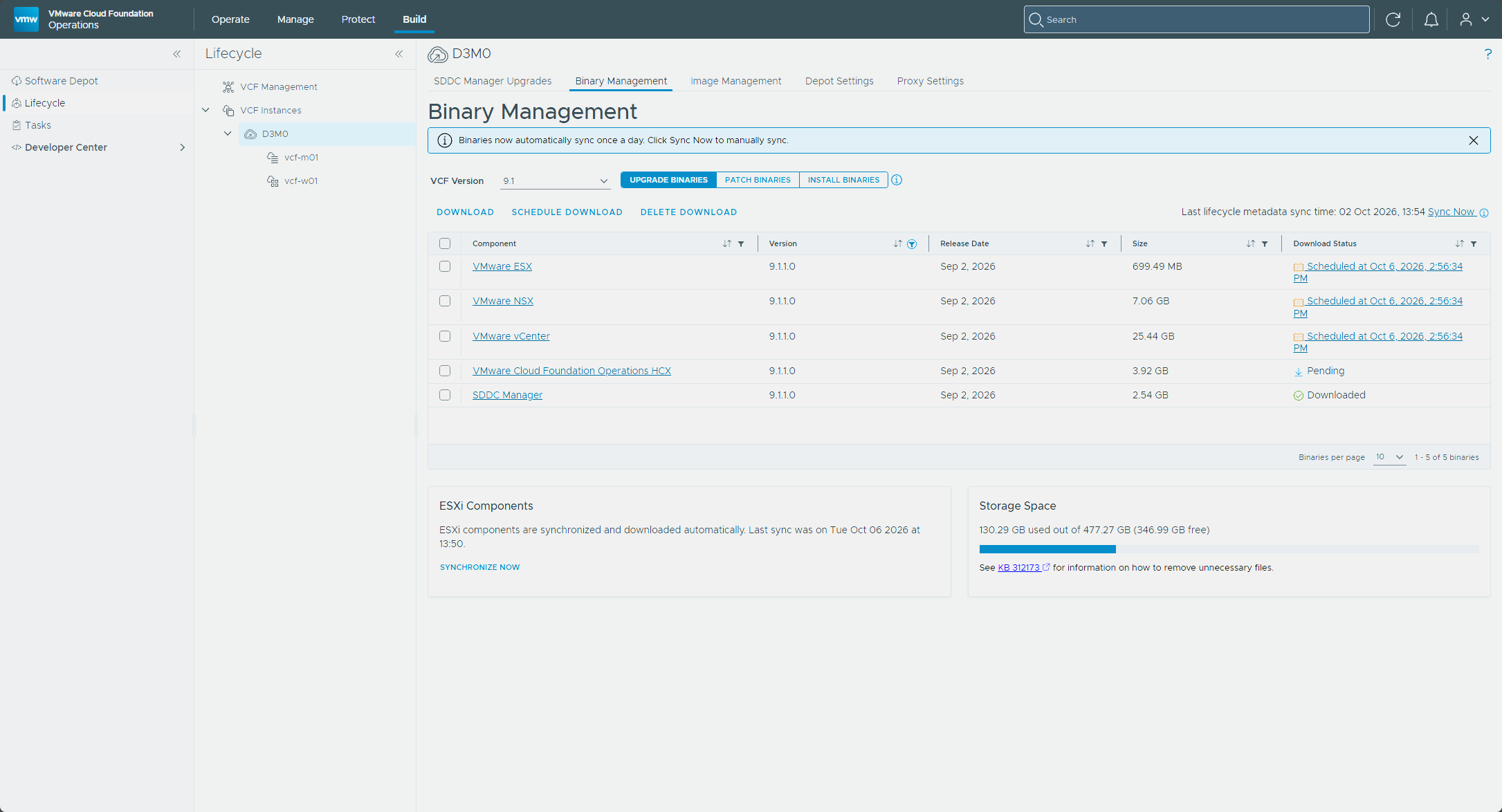Dismiss the sync info banner
This screenshot has height=812, width=1502.
[1474, 140]
